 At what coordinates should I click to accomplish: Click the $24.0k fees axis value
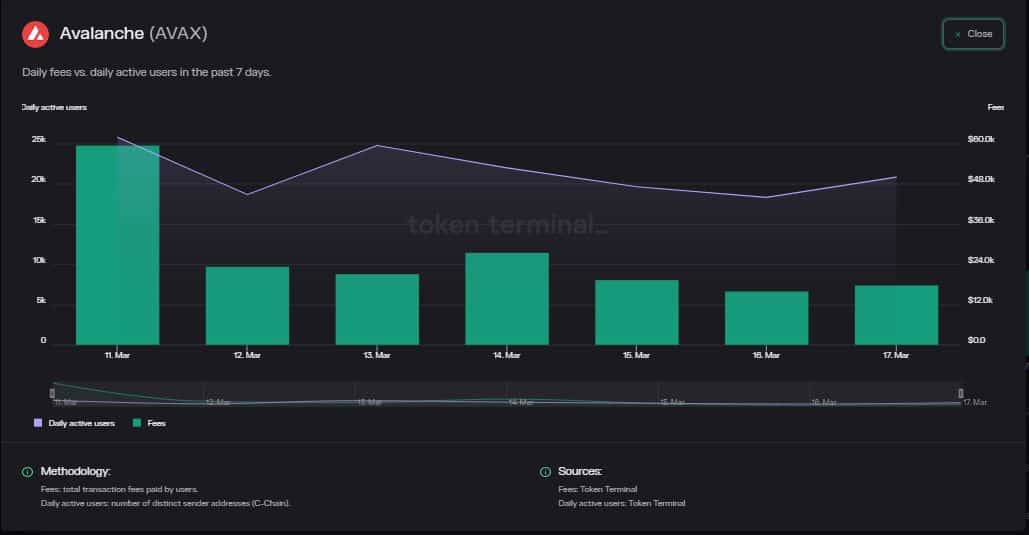pos(981,260)
